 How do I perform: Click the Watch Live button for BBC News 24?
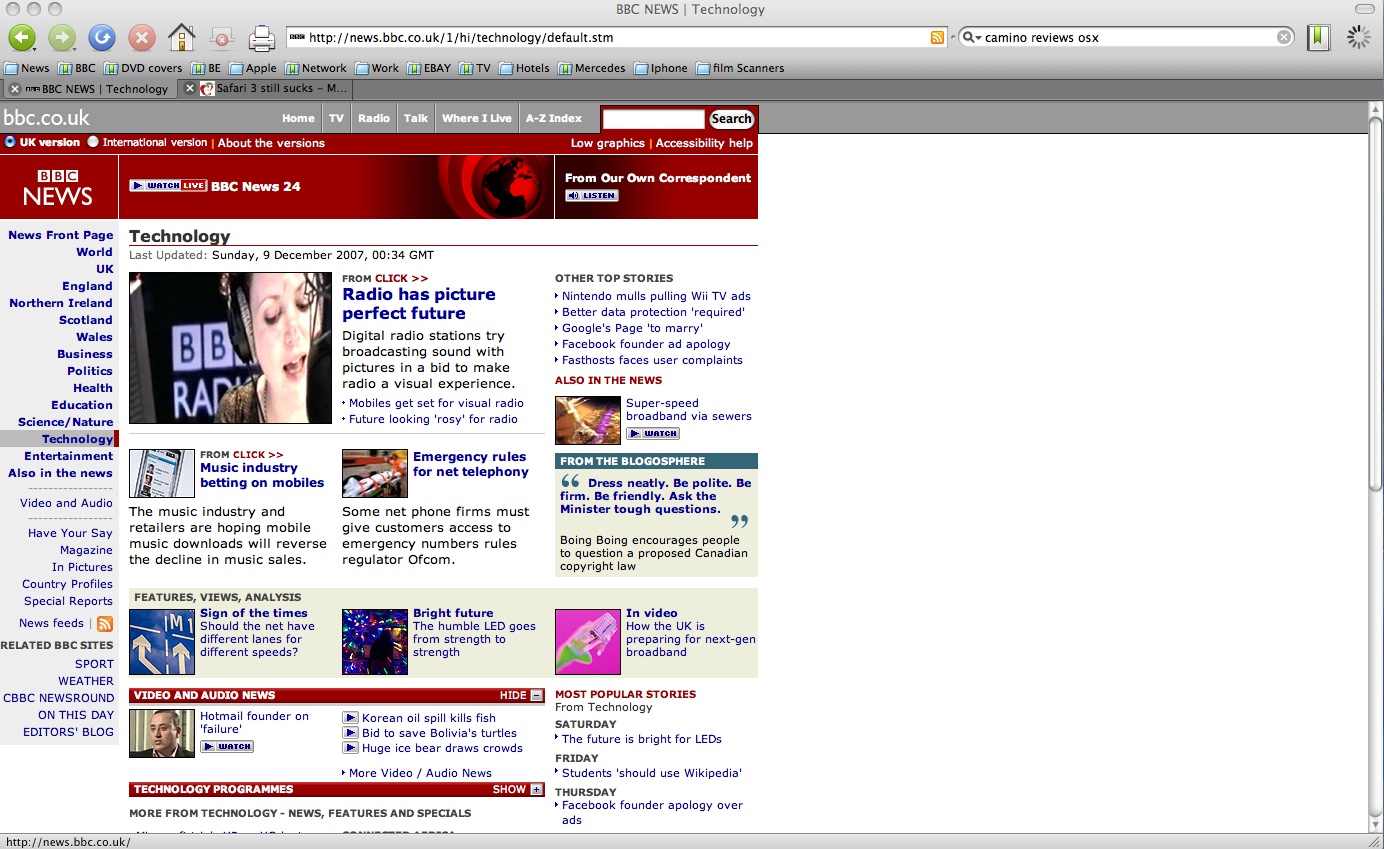click(x=168, y=186)
